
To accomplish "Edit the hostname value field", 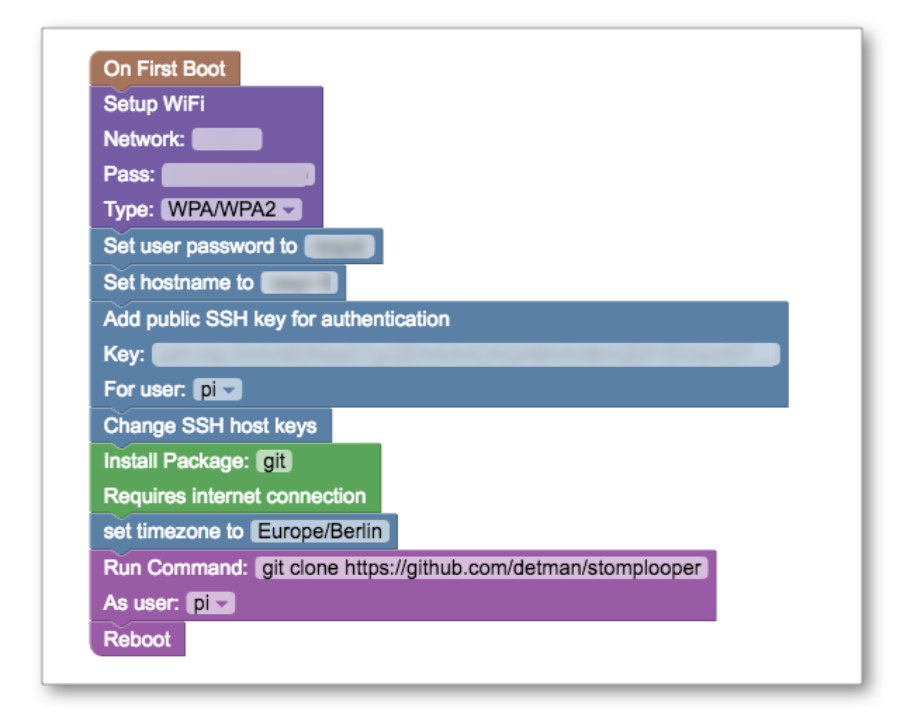I will click(296, 283).
